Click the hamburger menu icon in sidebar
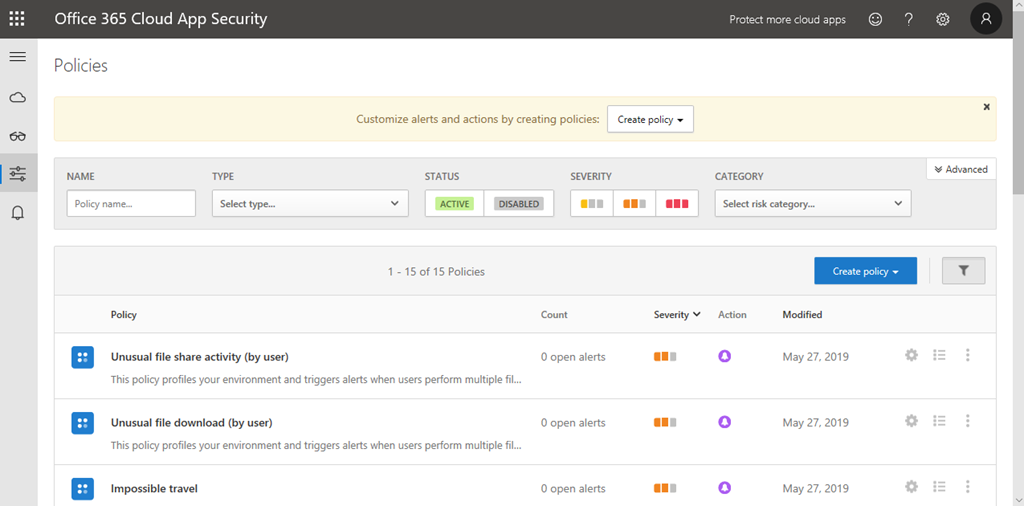The height and width of the screenshot is (506, 1024). (x=17, y=57)
